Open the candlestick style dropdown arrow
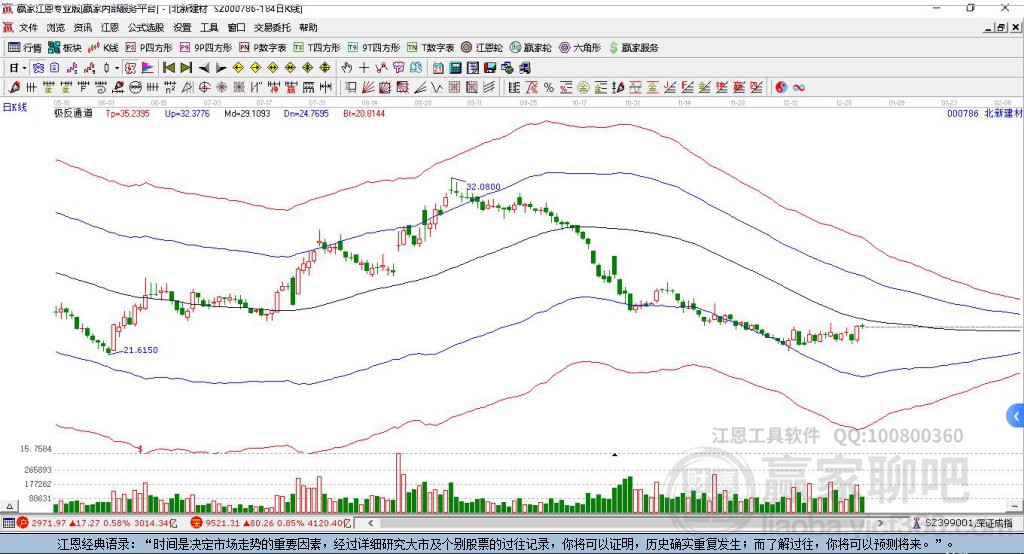Image resolution: width=1024 pixels, height=554 pixels. tap(117, 68)
